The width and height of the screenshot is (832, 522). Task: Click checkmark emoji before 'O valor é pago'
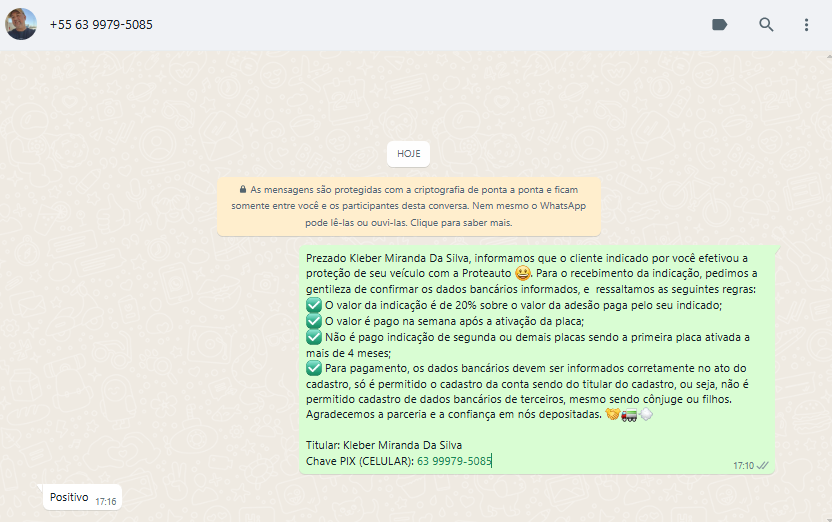314,321
